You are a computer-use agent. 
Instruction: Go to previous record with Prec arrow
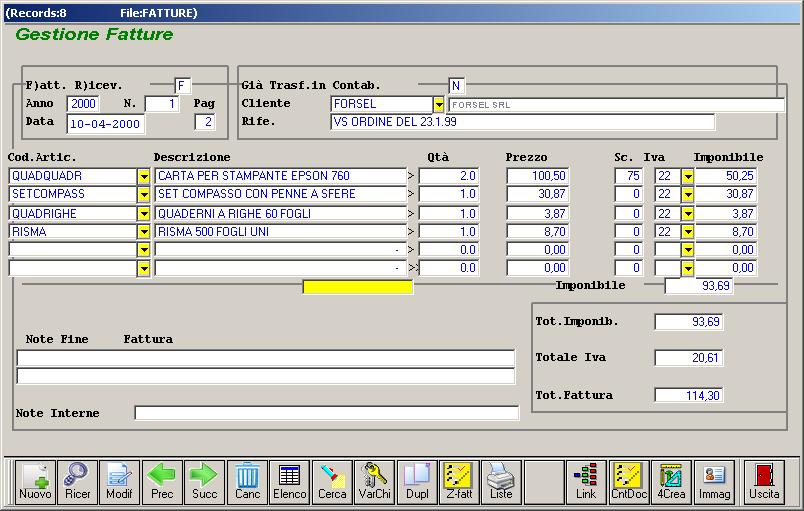(x=162, y=482)
